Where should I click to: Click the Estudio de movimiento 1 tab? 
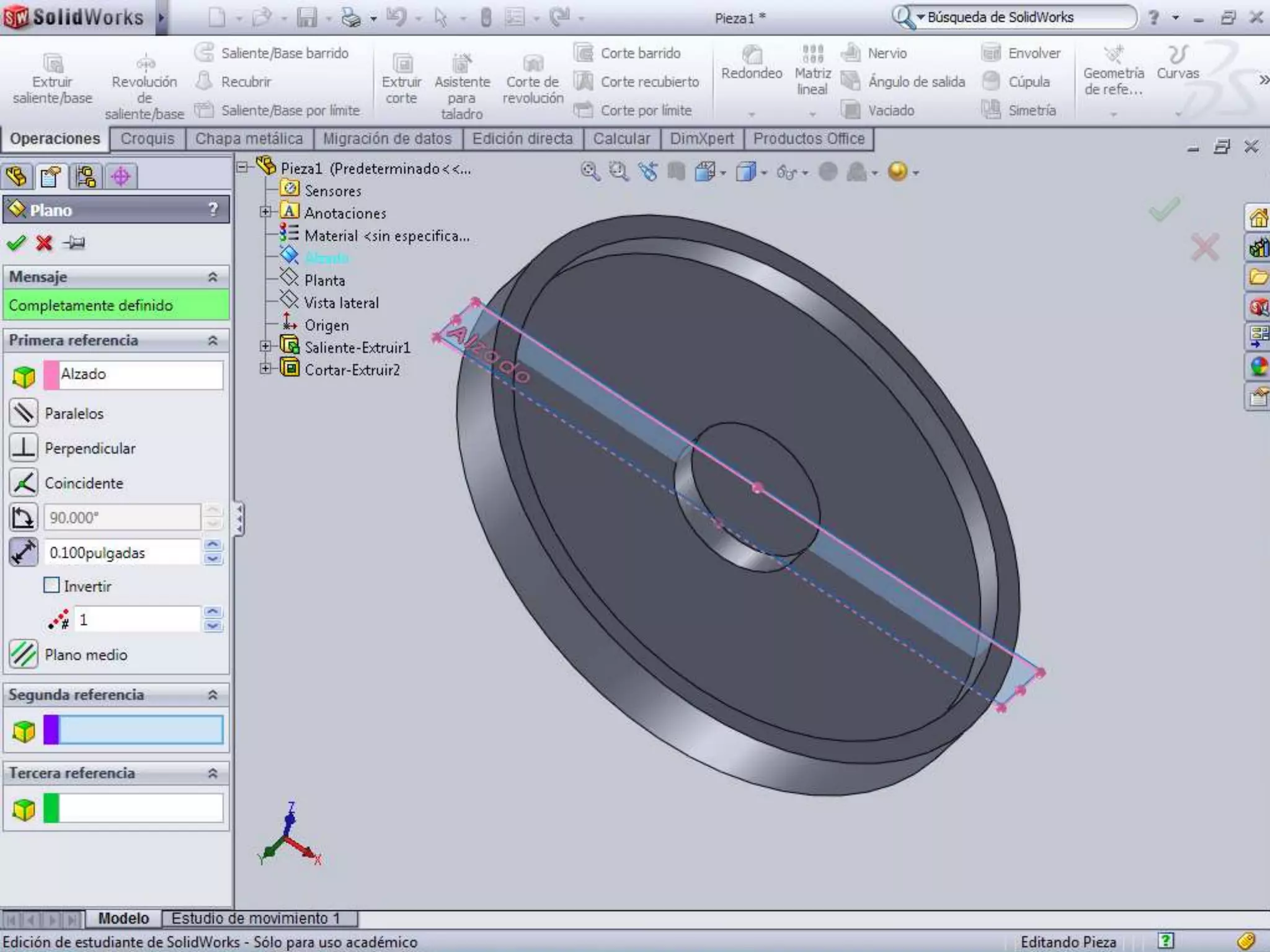[x=255, y=918]
